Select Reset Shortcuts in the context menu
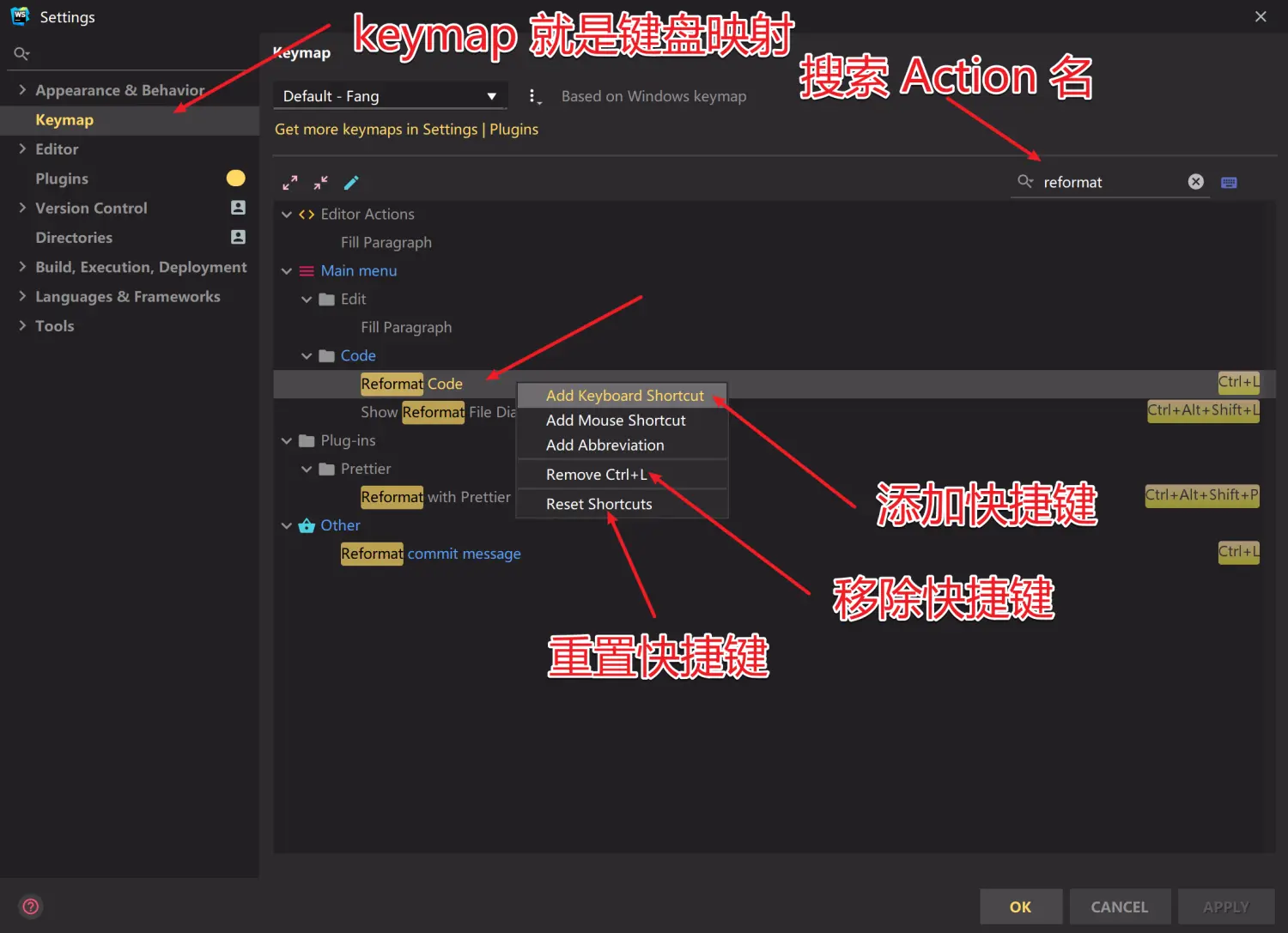Screen dimensions: 1288x933 click(598, 504)
